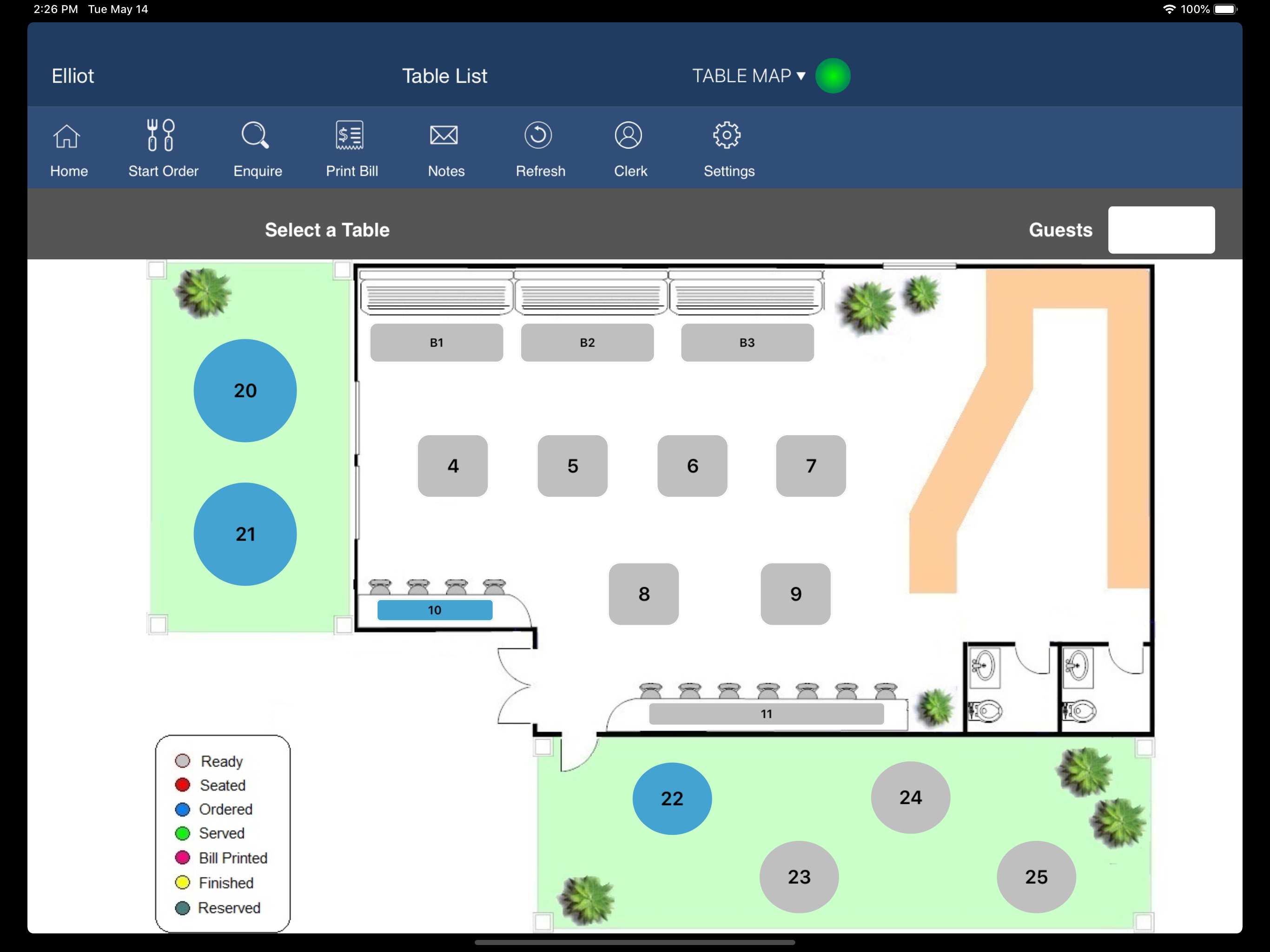Click the 2:26 PM clock
The height and width of the screenshot is (952, 1270).
point(56,9)
